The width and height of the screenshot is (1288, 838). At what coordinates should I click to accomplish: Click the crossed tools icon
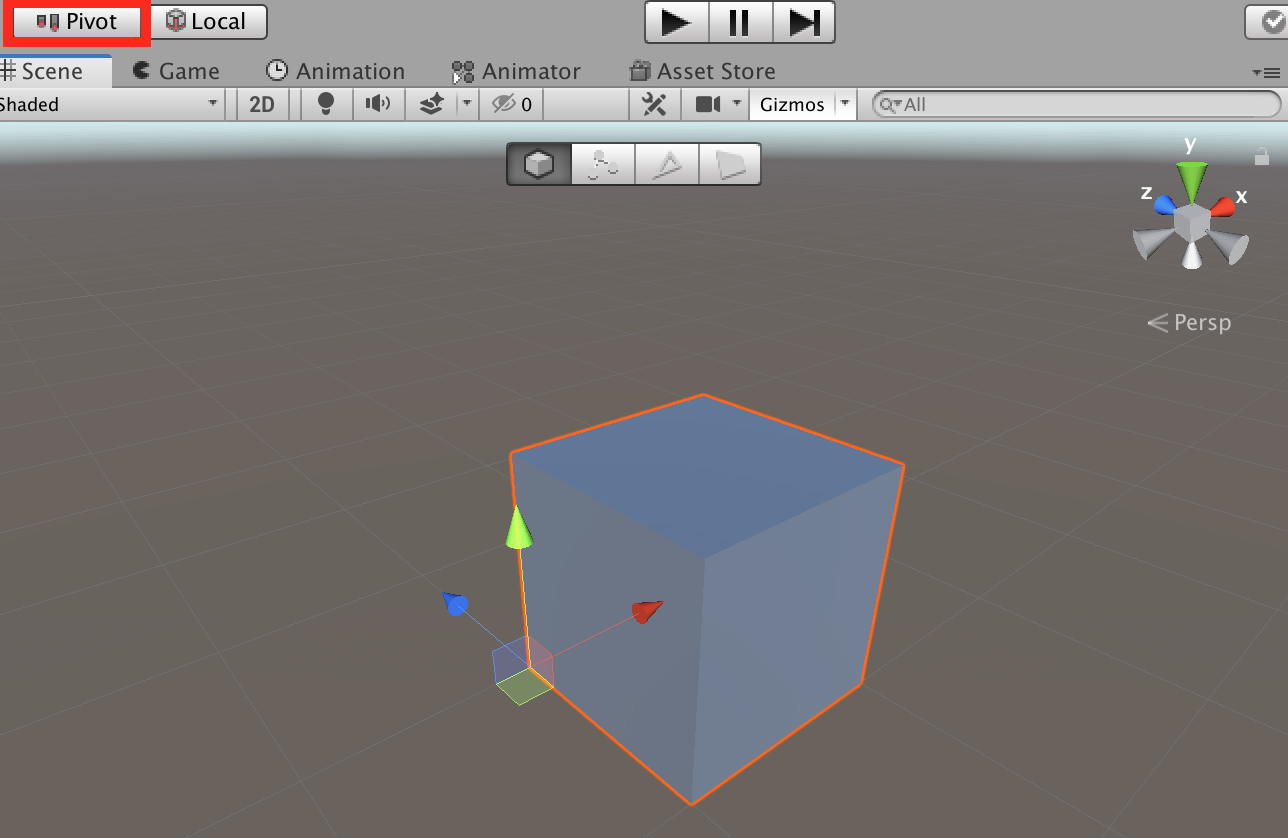[654, 104]
